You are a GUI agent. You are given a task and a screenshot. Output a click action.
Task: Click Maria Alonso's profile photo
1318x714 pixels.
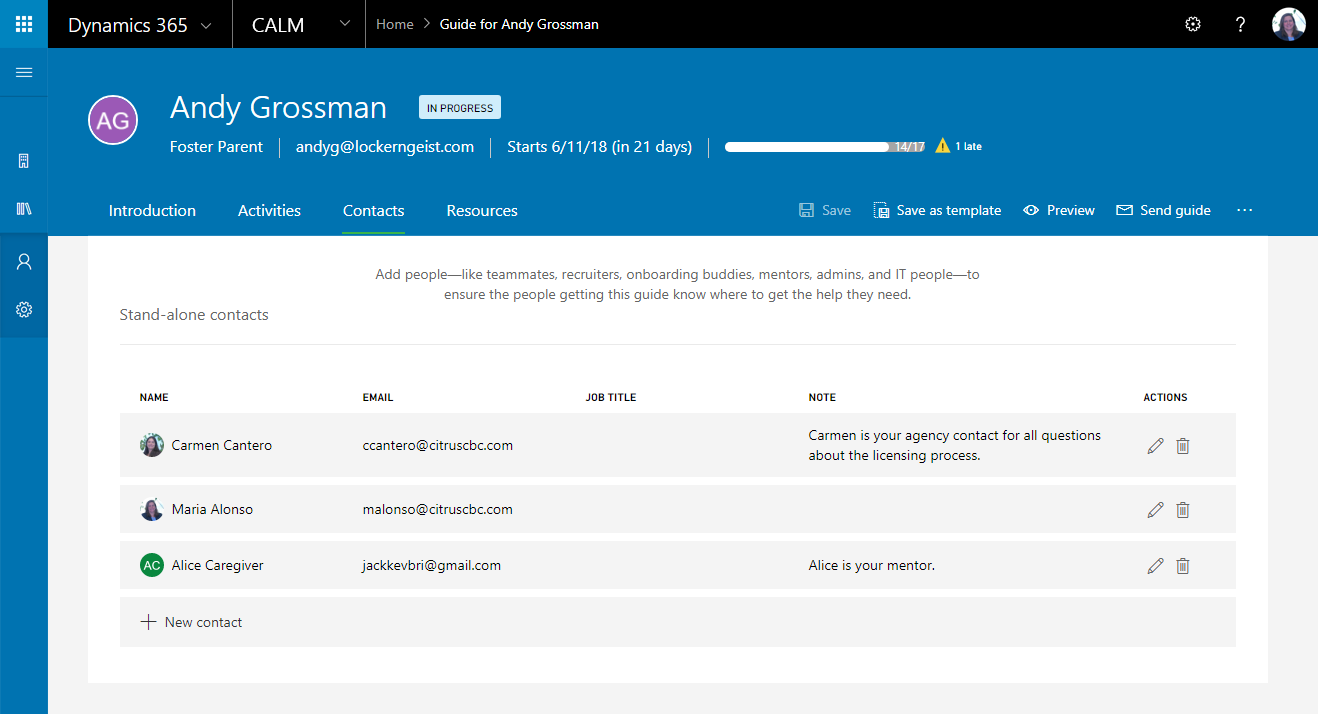click(152, 509)
